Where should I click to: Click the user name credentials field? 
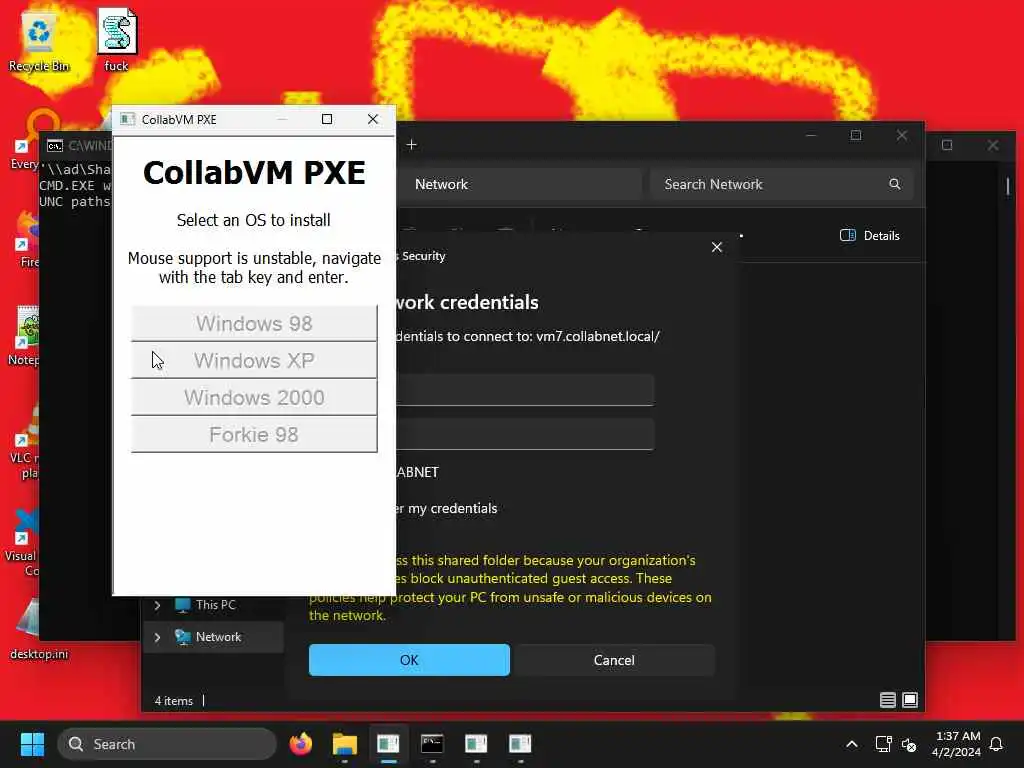pyautogui.click(x=524, y=391)
